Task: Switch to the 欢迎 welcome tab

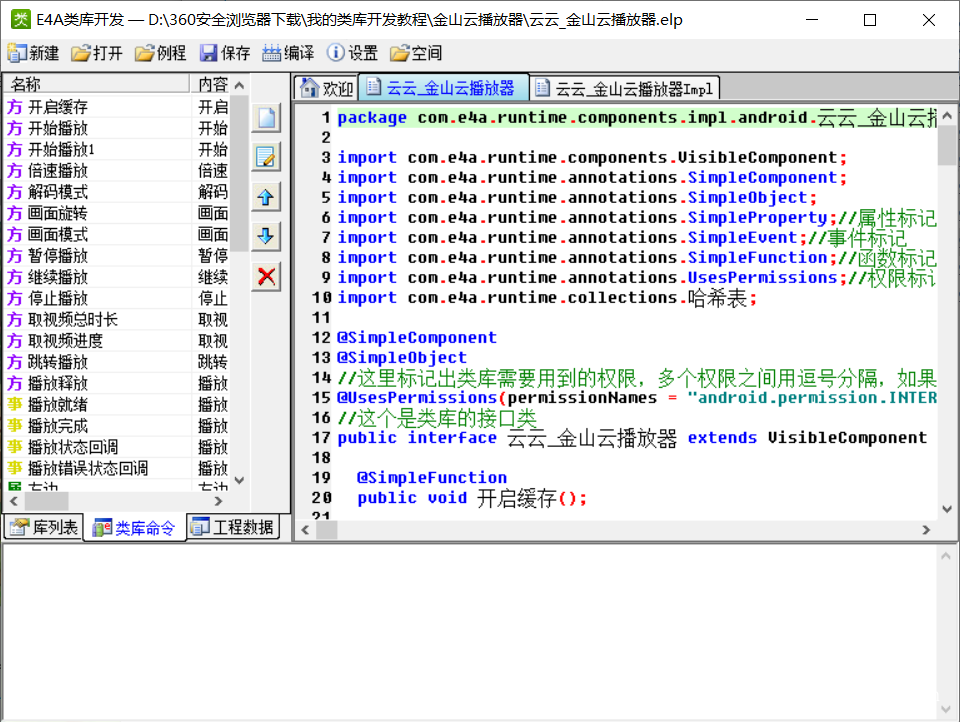Action: [x=327, y=88]
